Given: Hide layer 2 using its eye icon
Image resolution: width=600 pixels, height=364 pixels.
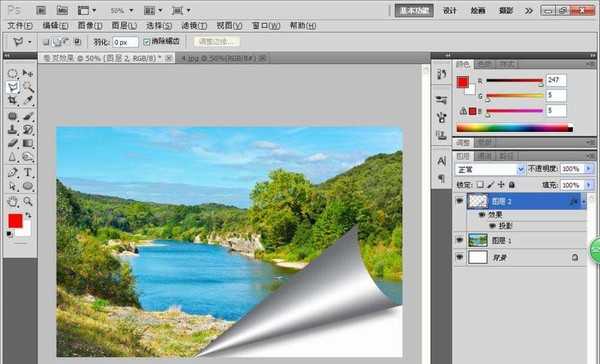Looking at the screenshot, I should (x=460, y=201).
